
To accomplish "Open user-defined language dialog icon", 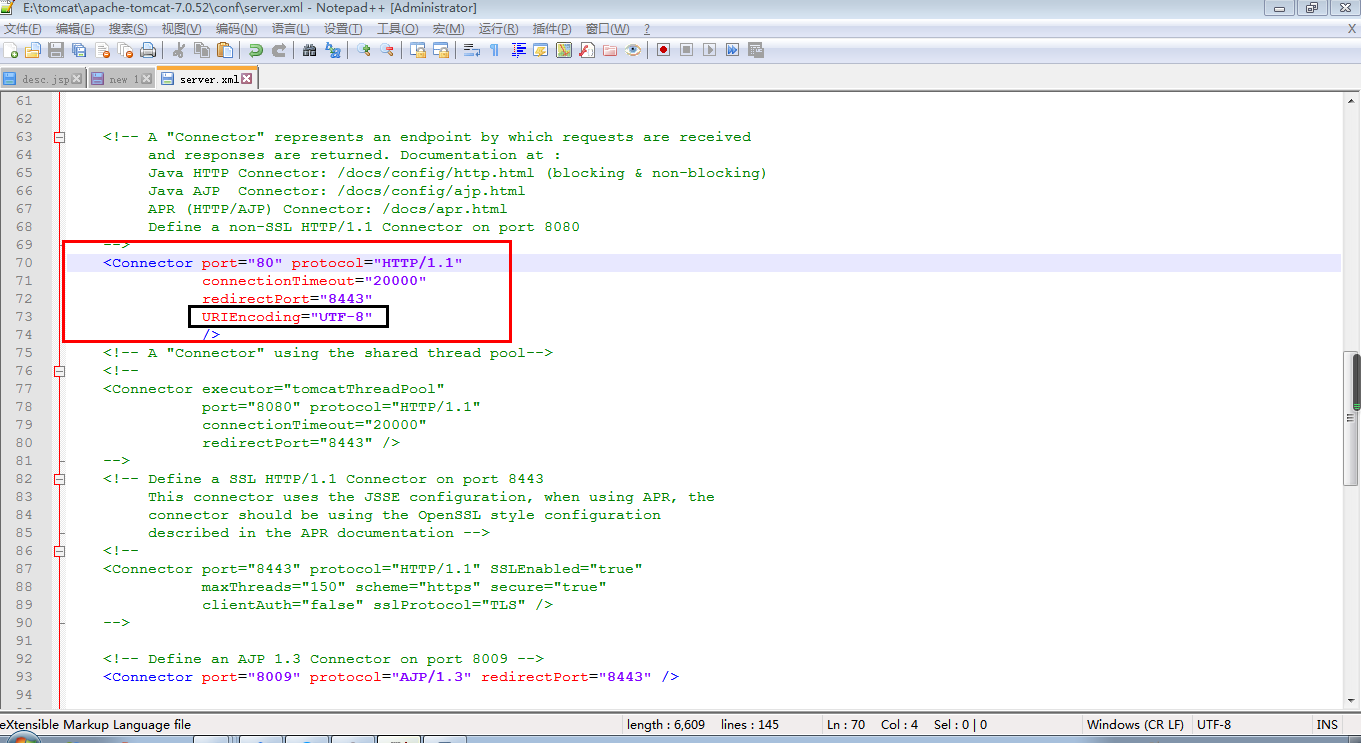I will click(541, 50).
